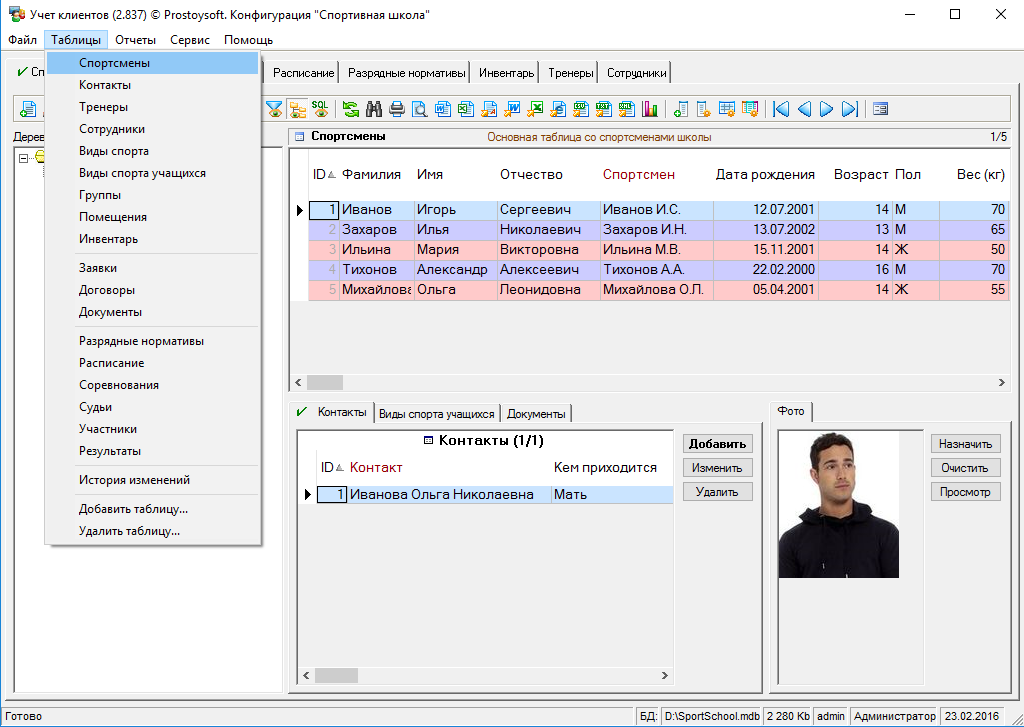
Task: Jump to last record navigation arrow
Action: coord(849,109)
